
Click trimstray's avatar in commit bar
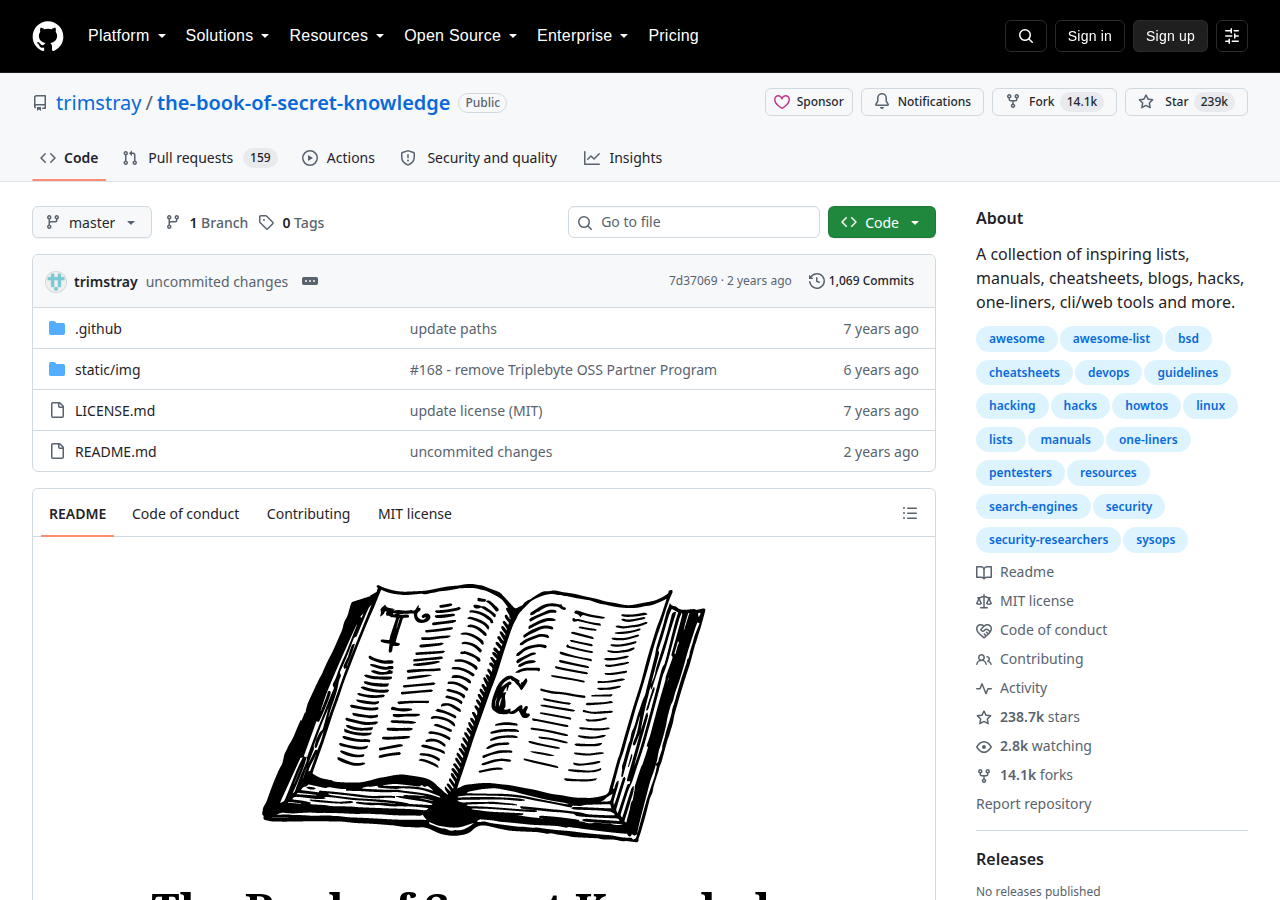click(56, 281)
